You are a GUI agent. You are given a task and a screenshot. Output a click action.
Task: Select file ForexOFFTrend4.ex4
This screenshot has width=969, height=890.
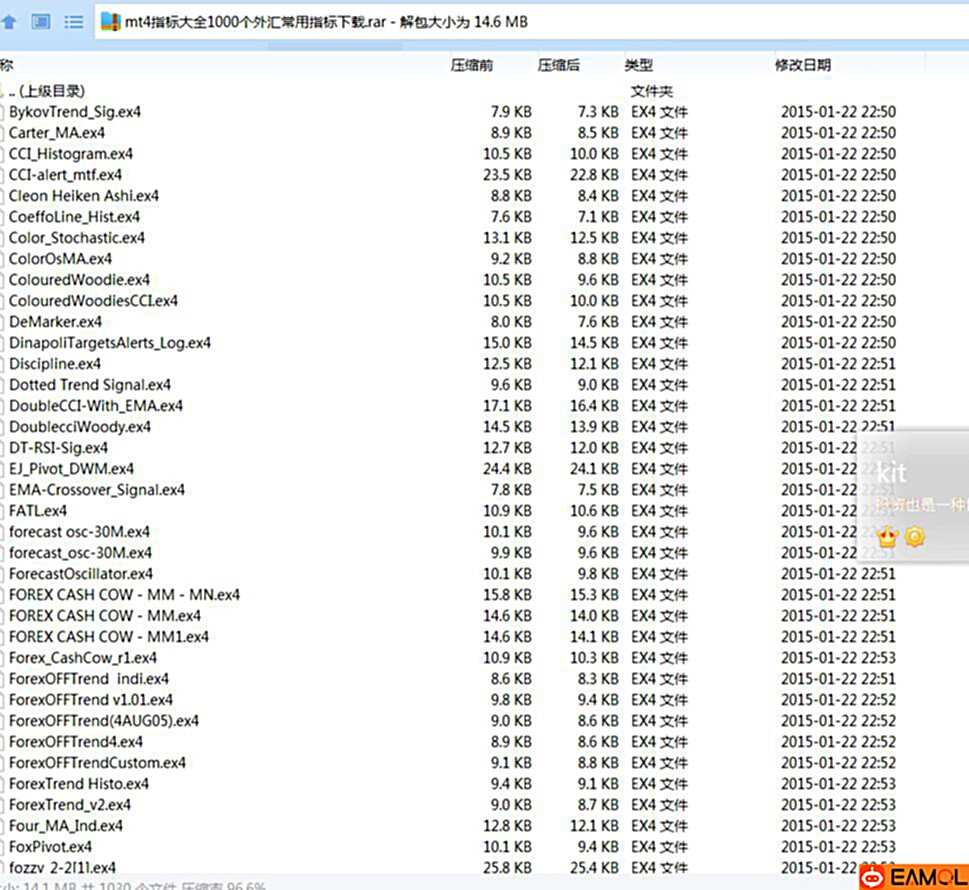tap(75, 742)
